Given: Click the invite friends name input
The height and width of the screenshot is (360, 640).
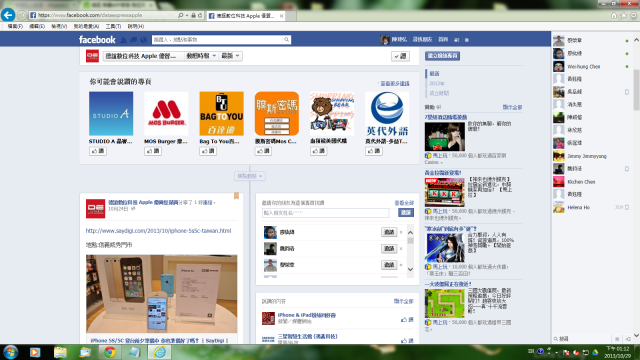Looking at the screenshot, I should coord(326,213).
